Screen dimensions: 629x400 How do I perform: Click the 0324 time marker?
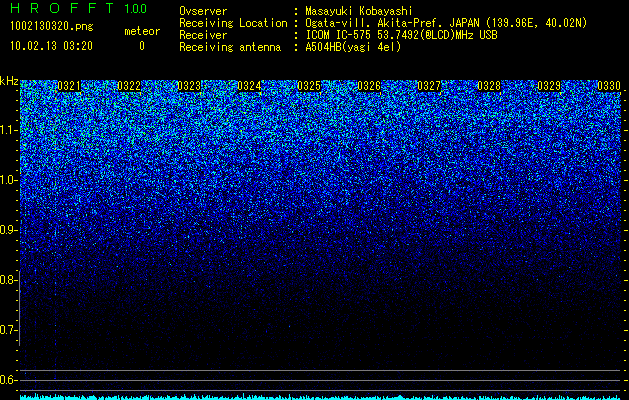tap(249, 86)
